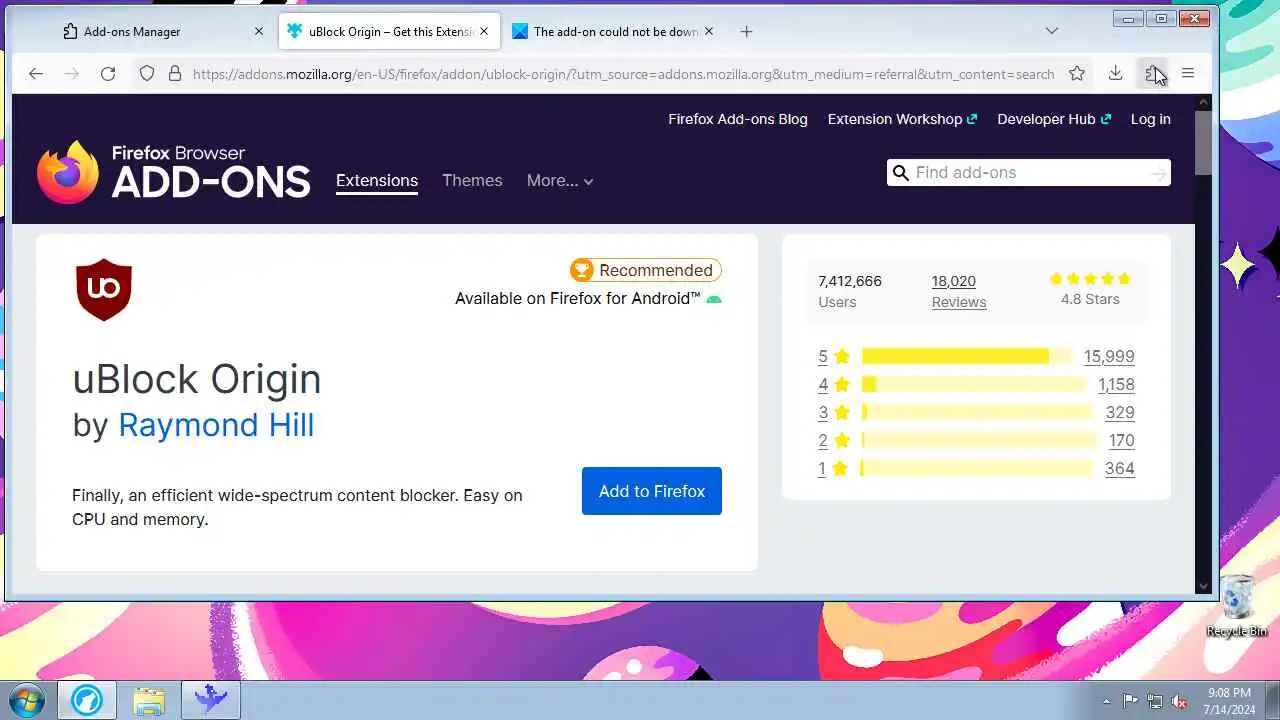This screenshot has height=720, width=1280.
Task: Click the forward navigation arrow
Action: coord(72,73)
